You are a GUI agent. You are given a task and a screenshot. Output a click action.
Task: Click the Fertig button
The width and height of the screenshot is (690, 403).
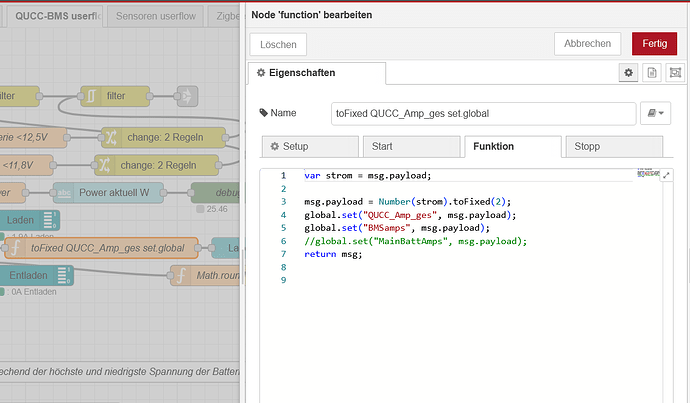654,44
